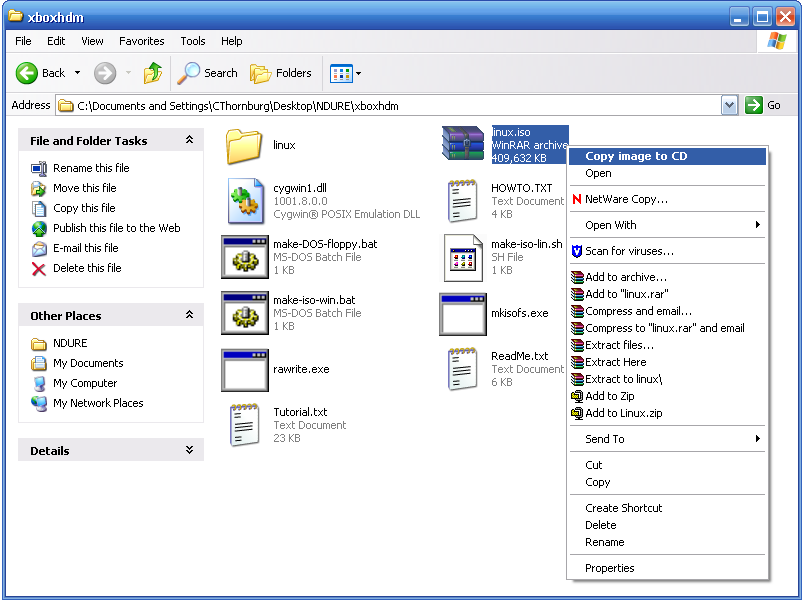
Task: Select Extract Here from context menu
Action: 615,362
